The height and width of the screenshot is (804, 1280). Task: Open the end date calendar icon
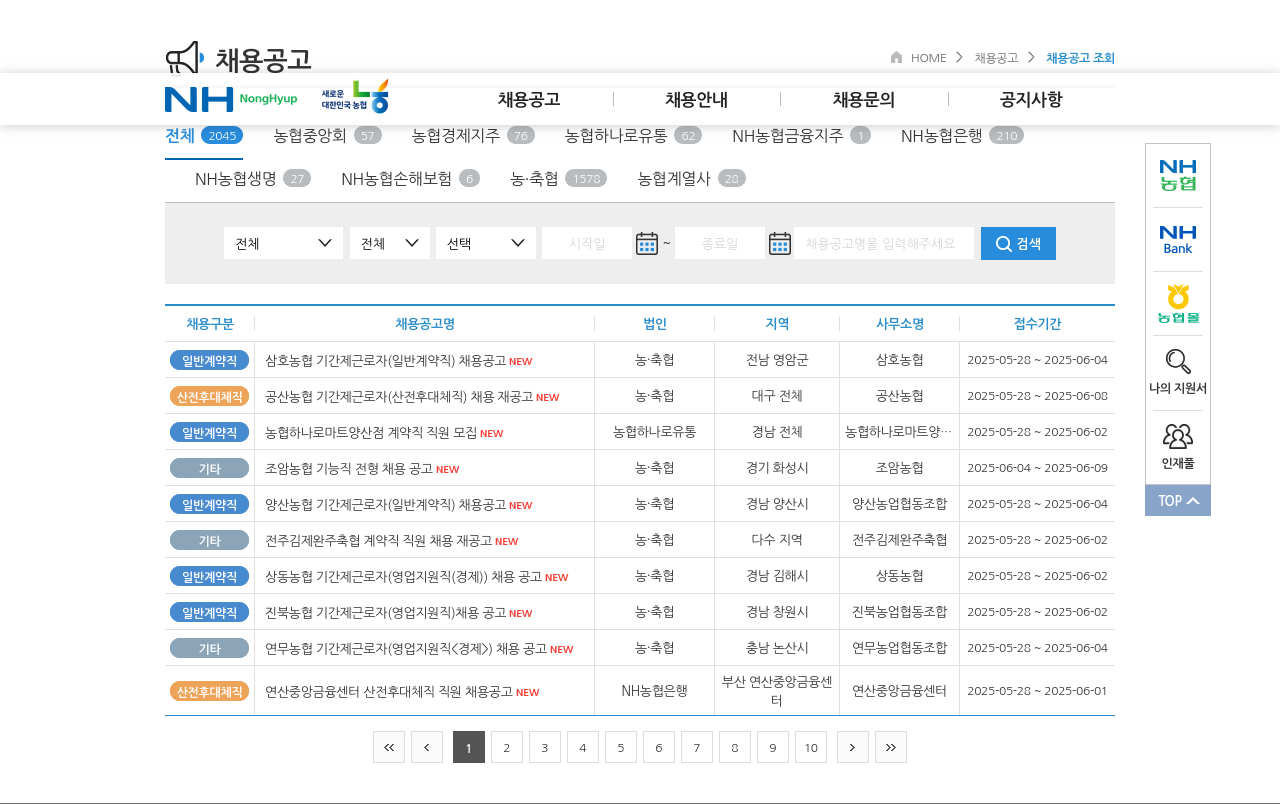click(x=780, y=243)
